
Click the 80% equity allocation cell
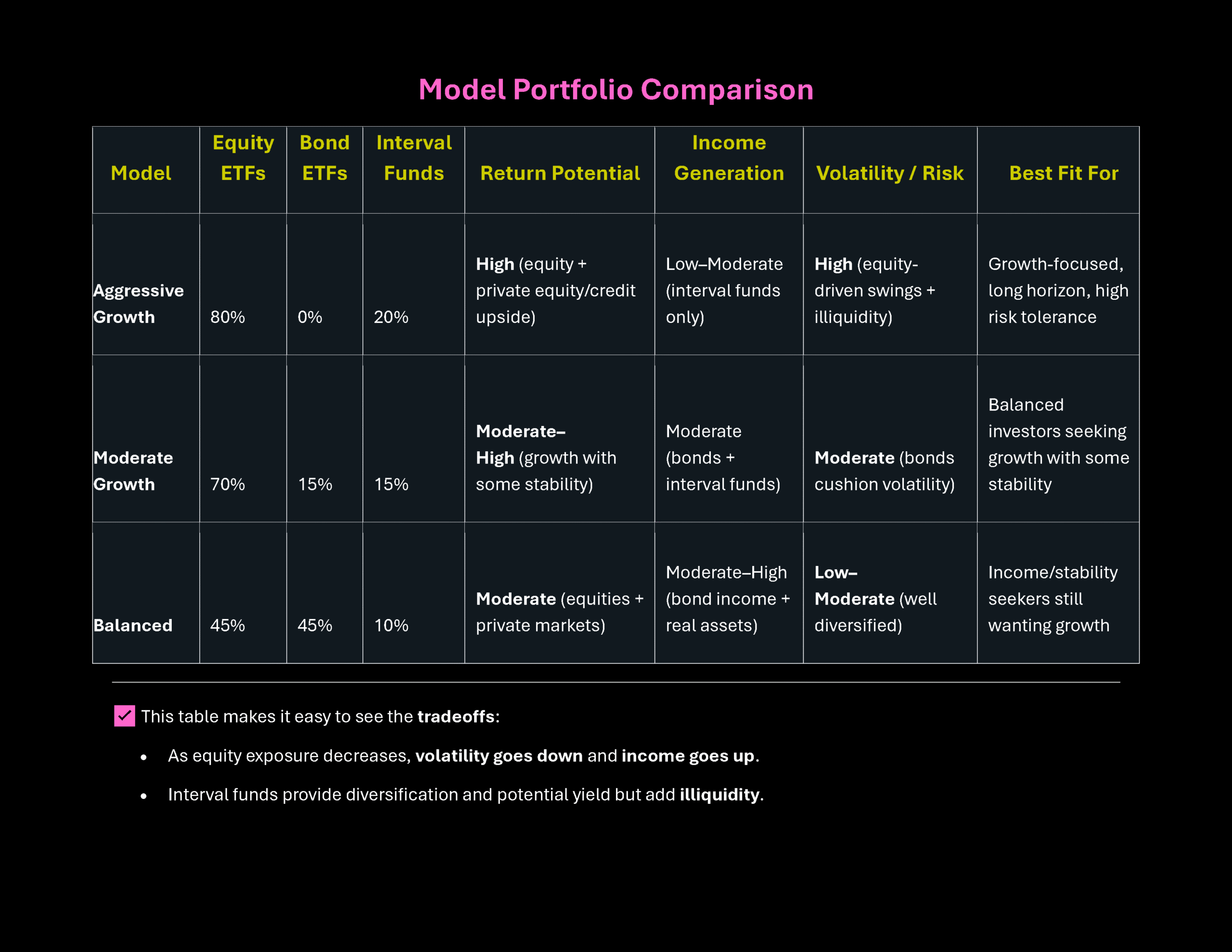point(227,317)
